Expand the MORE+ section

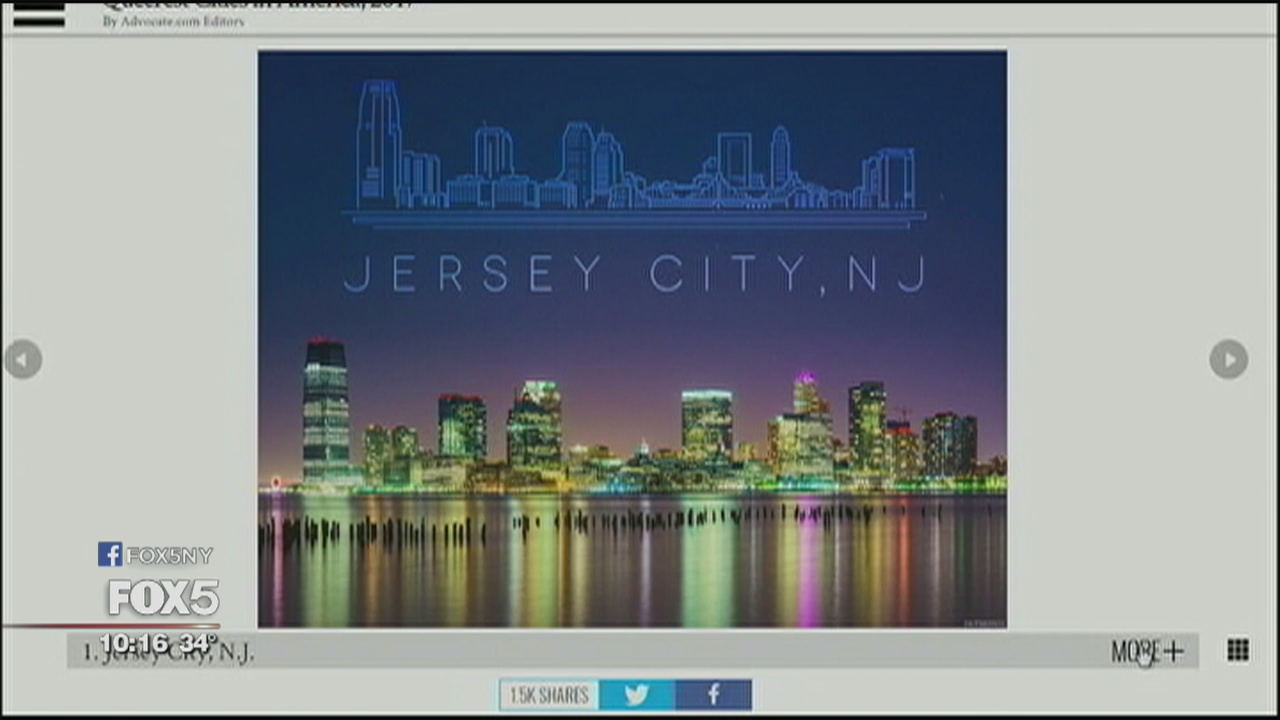pos(1147,651)
